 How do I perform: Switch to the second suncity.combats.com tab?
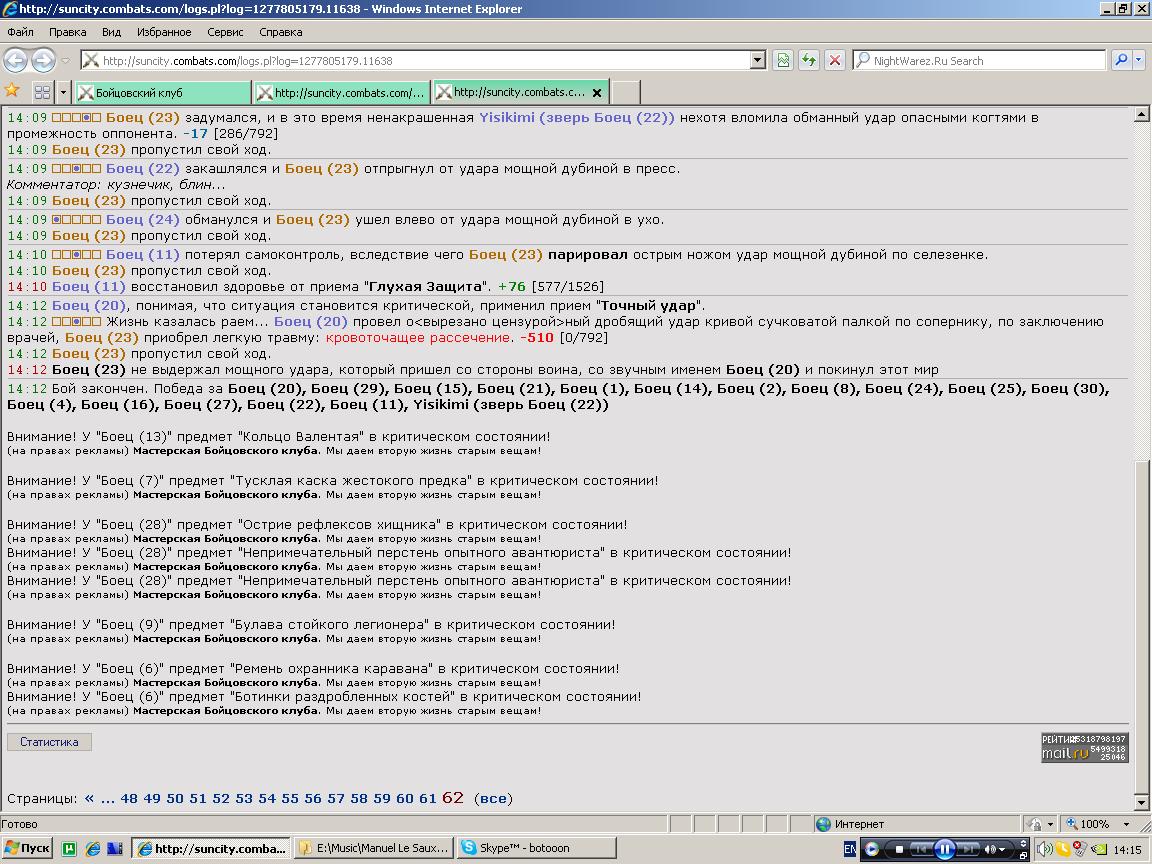pyautogui.click(x=342, y=93)
